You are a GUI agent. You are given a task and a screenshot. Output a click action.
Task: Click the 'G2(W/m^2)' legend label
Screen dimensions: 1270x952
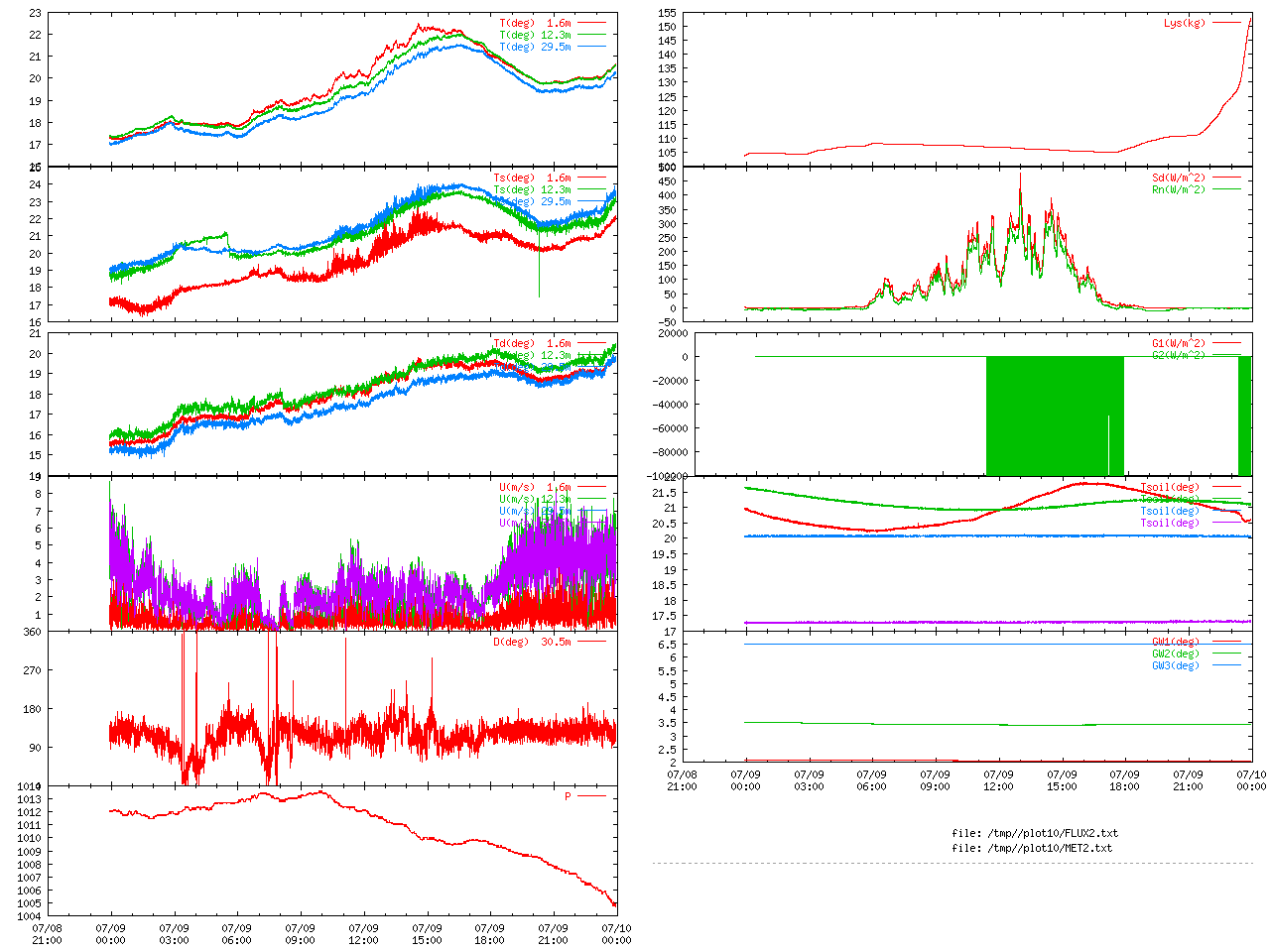1179,356
